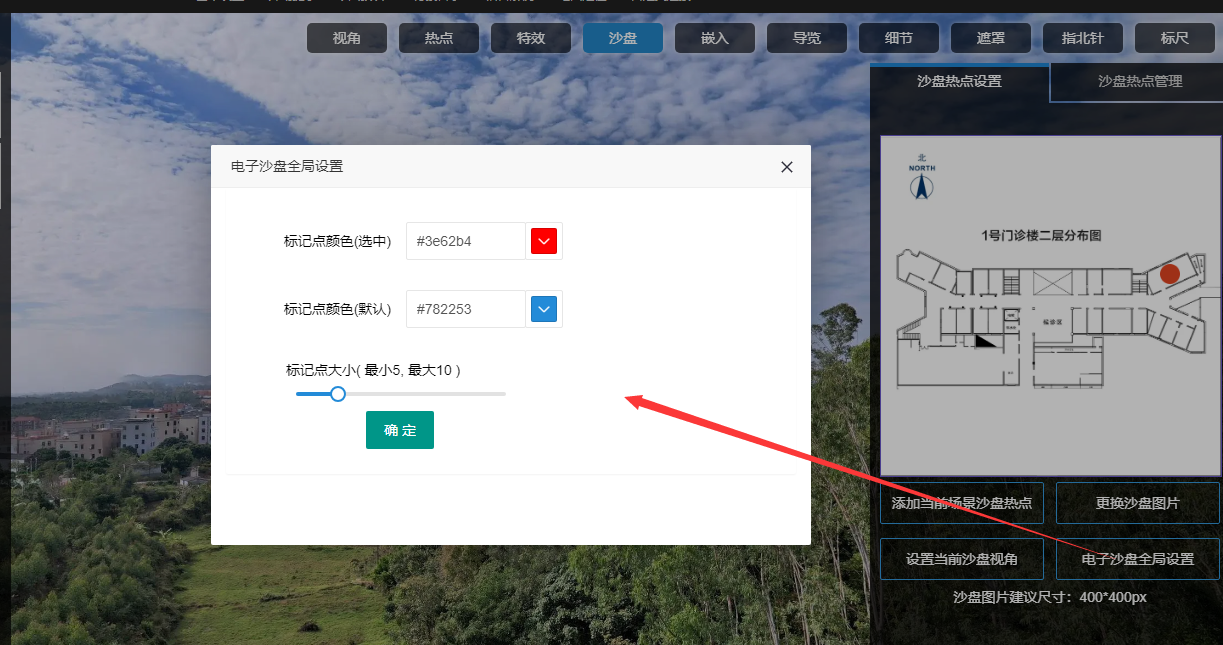1223x645 pixels.
Task: Switch to the 沙盘热点设置 tab
Action: pos(959,81)
